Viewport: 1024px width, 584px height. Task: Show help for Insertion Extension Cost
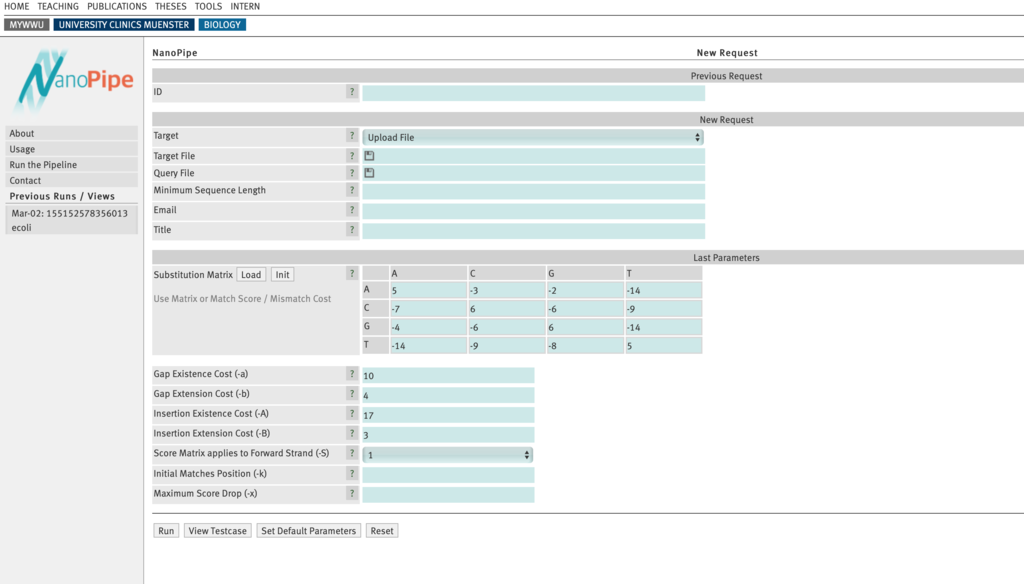352,433
